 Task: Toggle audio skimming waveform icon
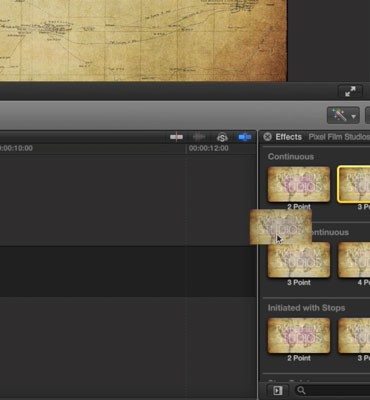point(199,137)
